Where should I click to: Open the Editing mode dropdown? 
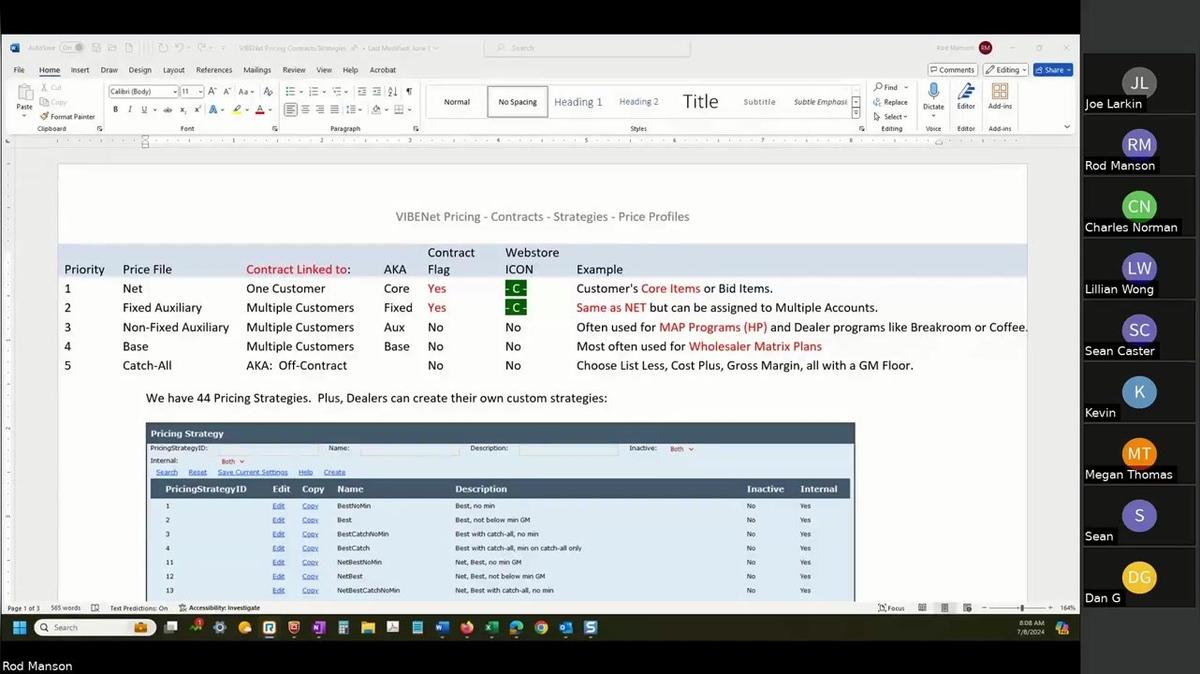1005,69
